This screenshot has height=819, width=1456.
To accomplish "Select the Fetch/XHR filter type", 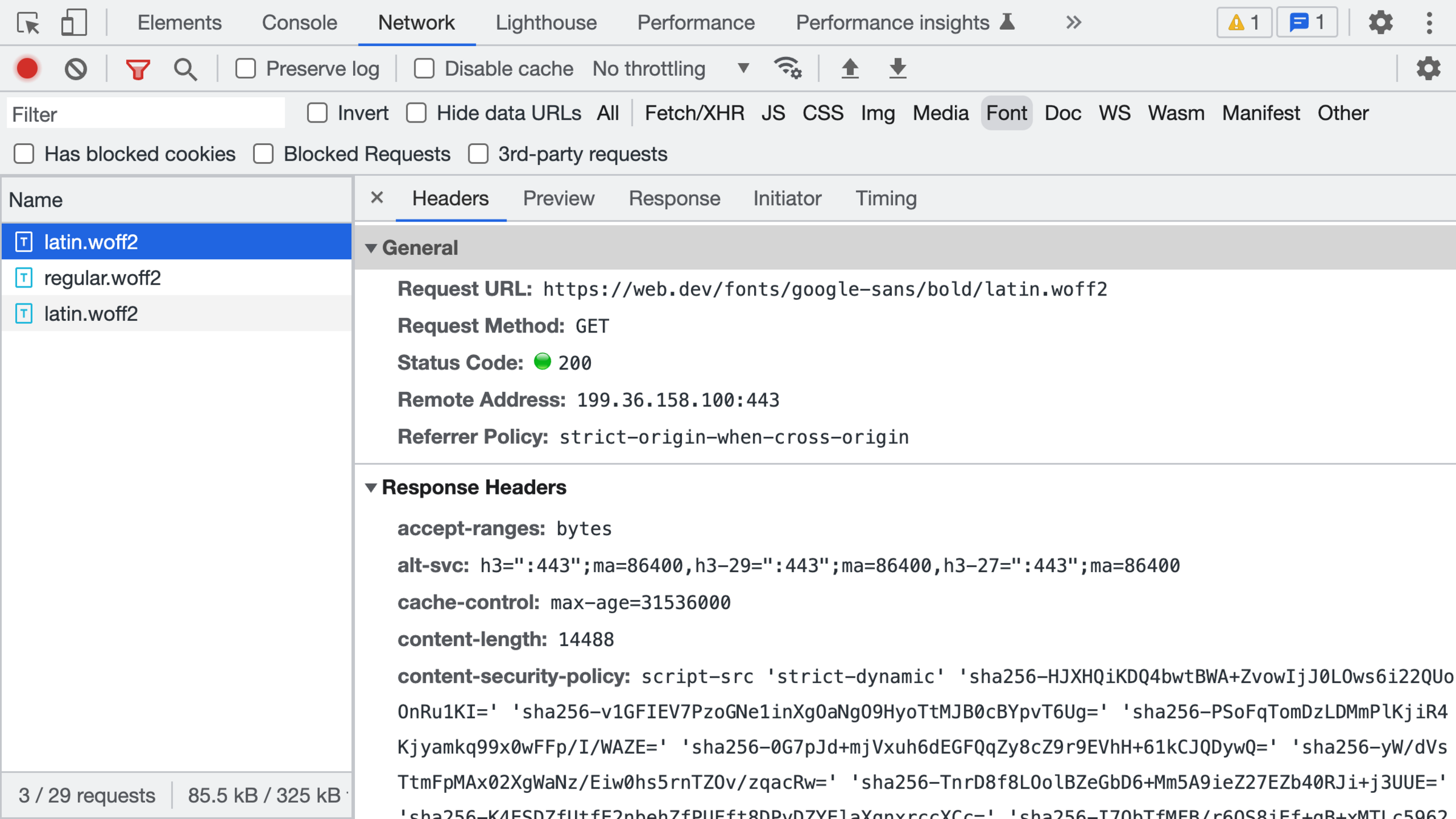I will tap(694, 113).
